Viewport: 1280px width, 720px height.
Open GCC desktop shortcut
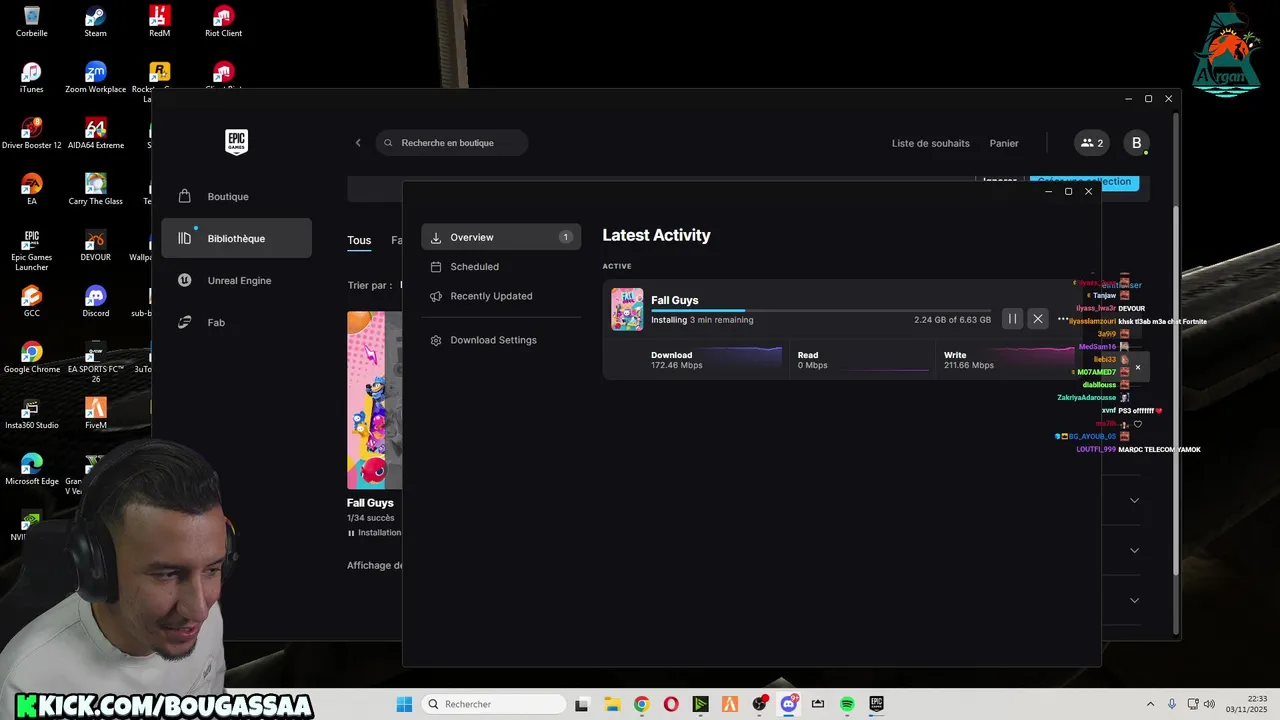(32, 301)
